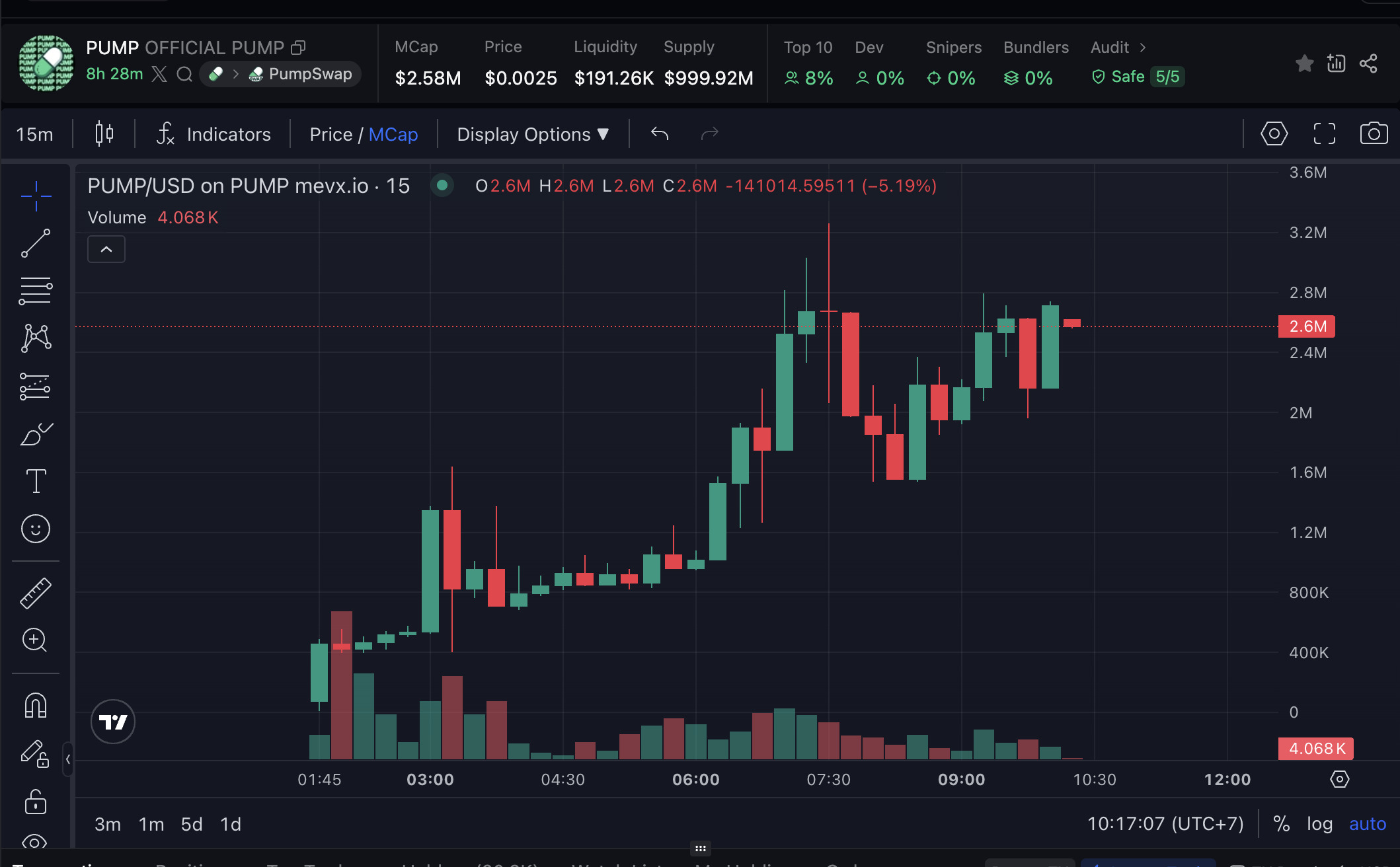1400x867 pixels.
Task: Open chart settings hexagon icon
Action: [1274, 133]
